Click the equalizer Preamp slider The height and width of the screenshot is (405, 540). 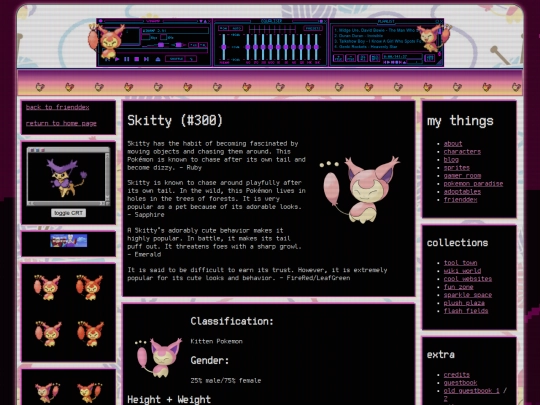pos(224,47)
